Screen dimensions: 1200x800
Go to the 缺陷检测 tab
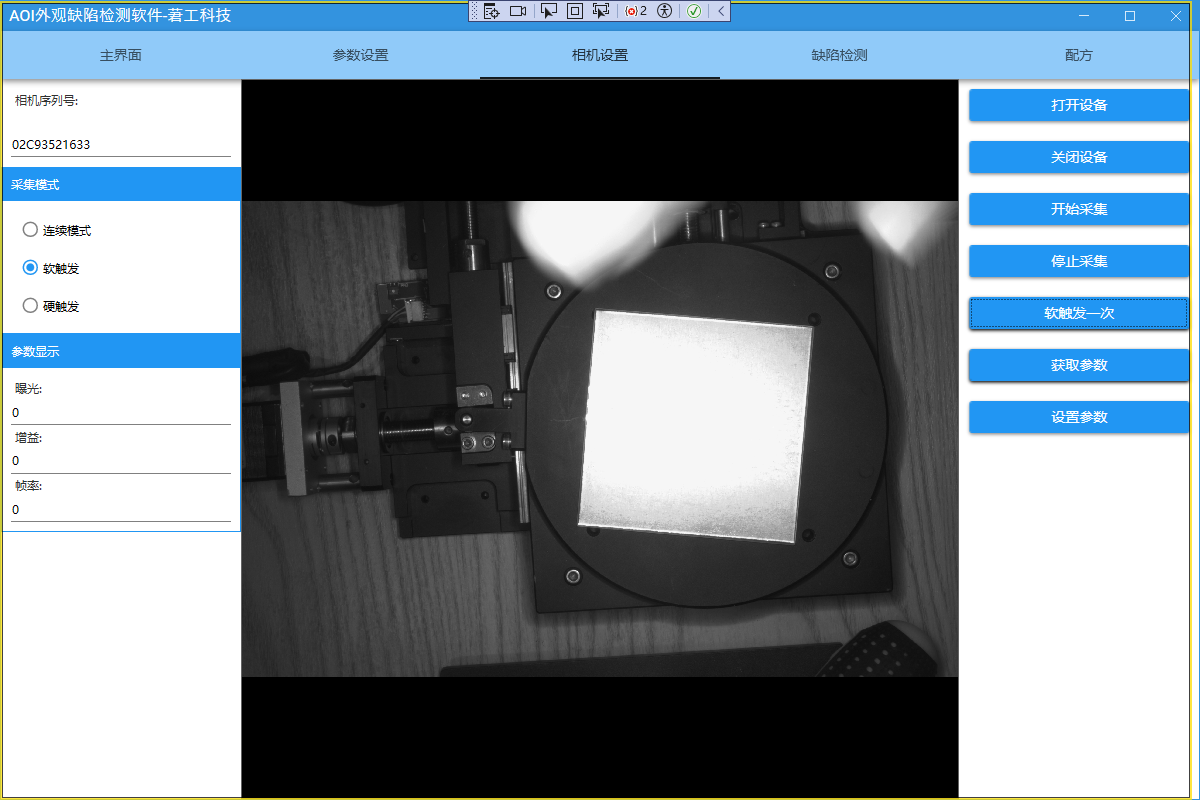point(839,55)
